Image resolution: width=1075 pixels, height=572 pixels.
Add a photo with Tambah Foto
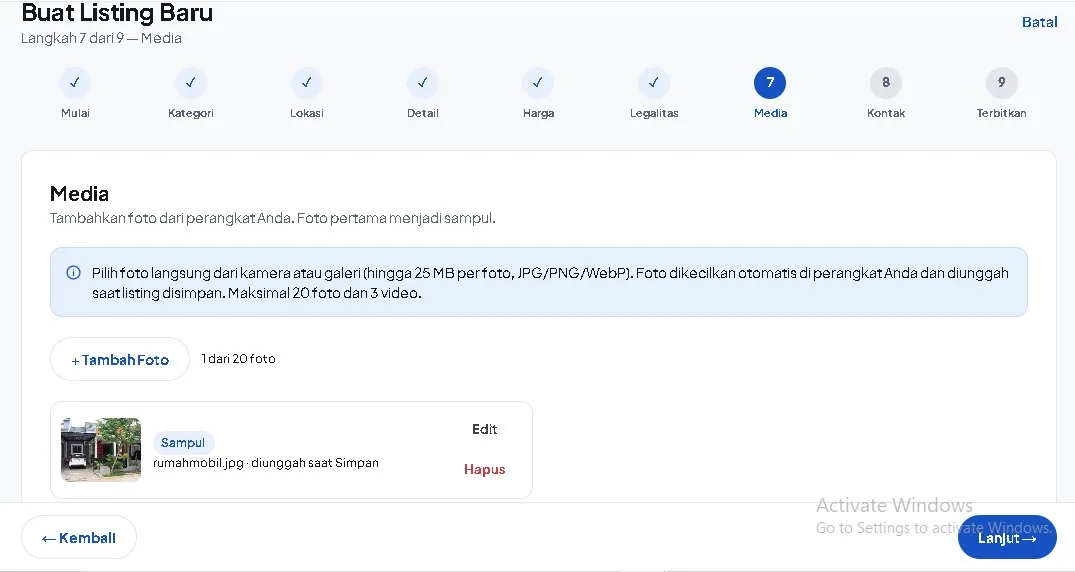[x=120, y=359]
